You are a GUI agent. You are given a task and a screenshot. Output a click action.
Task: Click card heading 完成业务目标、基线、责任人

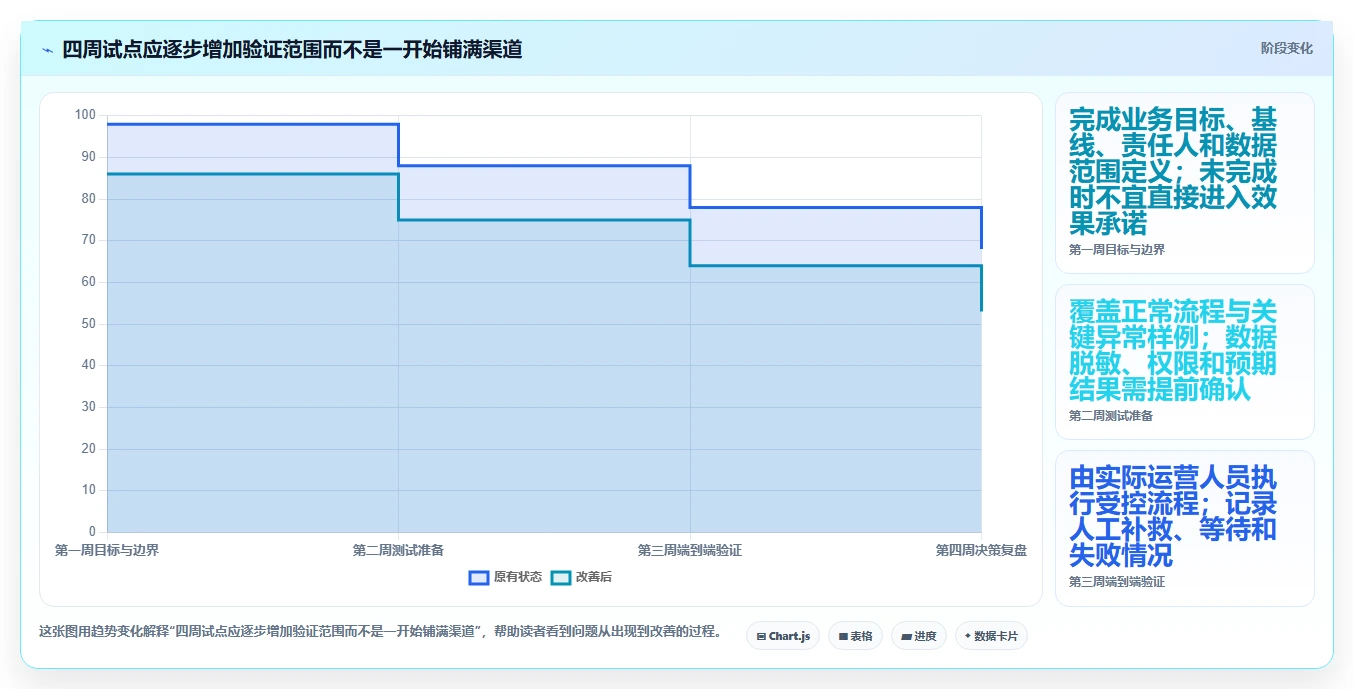coord(1172,171)
